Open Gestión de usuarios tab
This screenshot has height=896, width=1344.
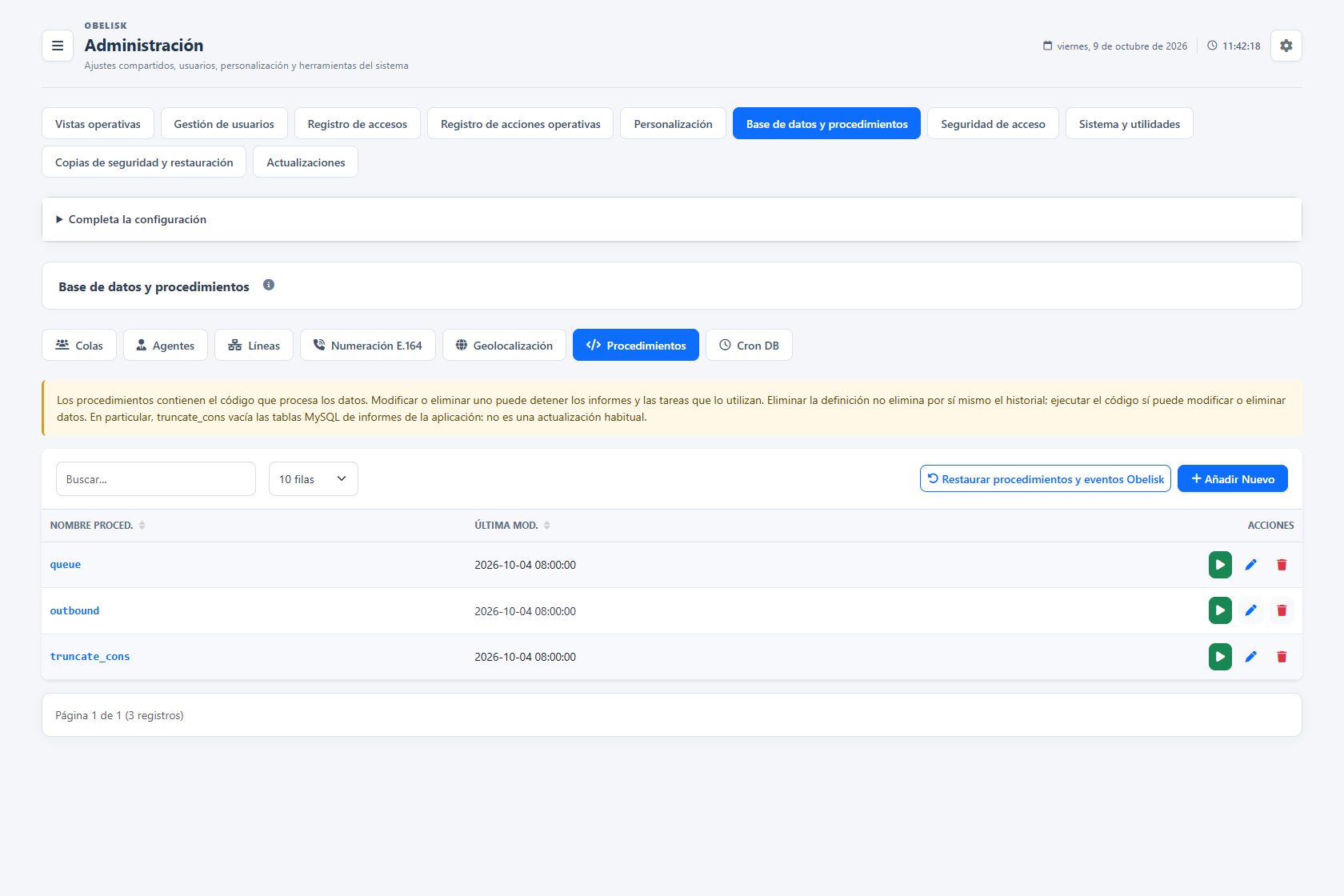click(x=224, y=124)
